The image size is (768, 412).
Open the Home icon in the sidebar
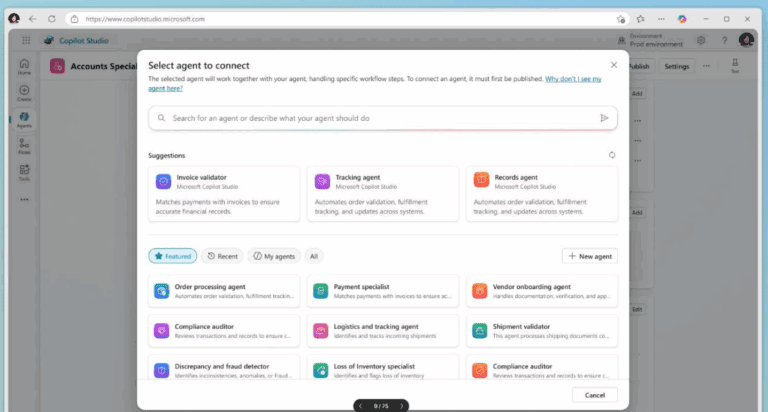(24, 66)
